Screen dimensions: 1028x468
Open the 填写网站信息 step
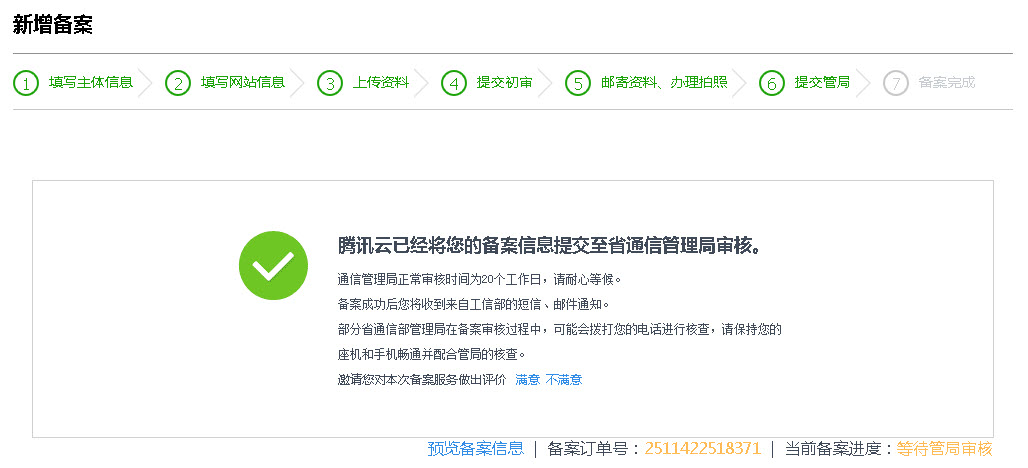point(243,83)
